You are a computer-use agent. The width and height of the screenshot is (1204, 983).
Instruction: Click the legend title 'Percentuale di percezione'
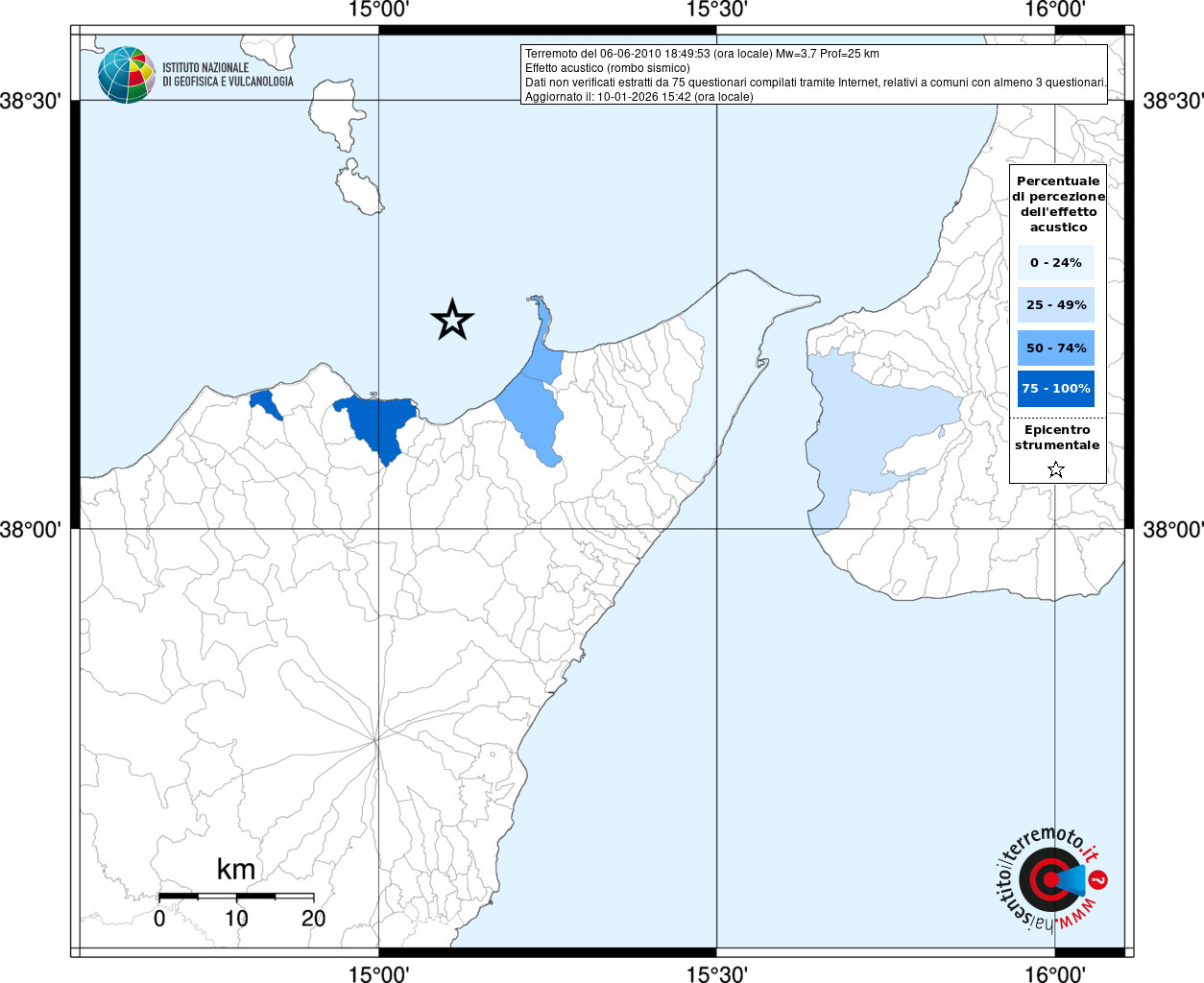click(x=1058, y=204)
